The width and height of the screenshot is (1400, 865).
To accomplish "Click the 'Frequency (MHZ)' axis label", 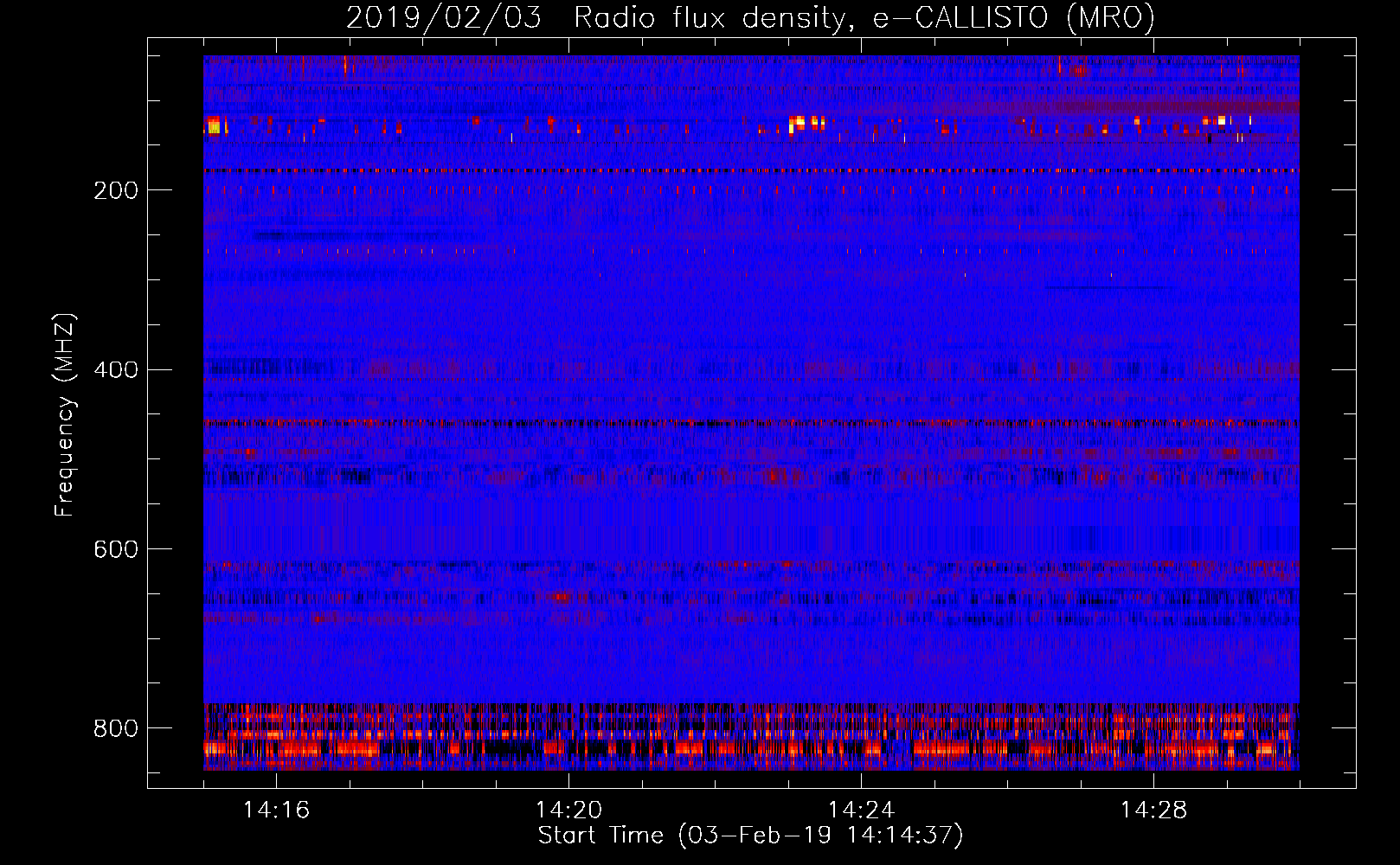I will tap(65, 415).
